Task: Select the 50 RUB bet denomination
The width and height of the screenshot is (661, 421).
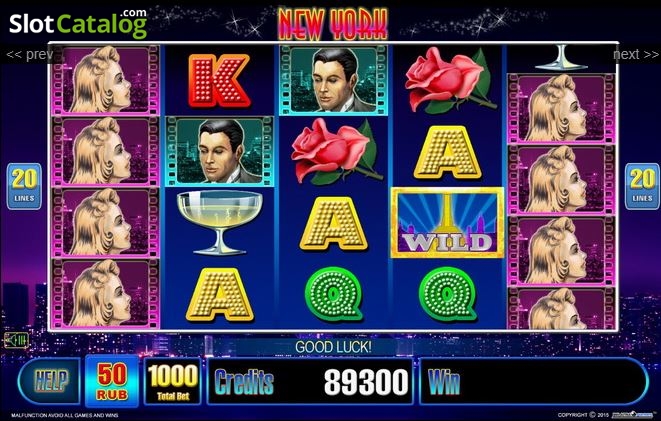Action: pyautogui.click(x=112, y=381)
